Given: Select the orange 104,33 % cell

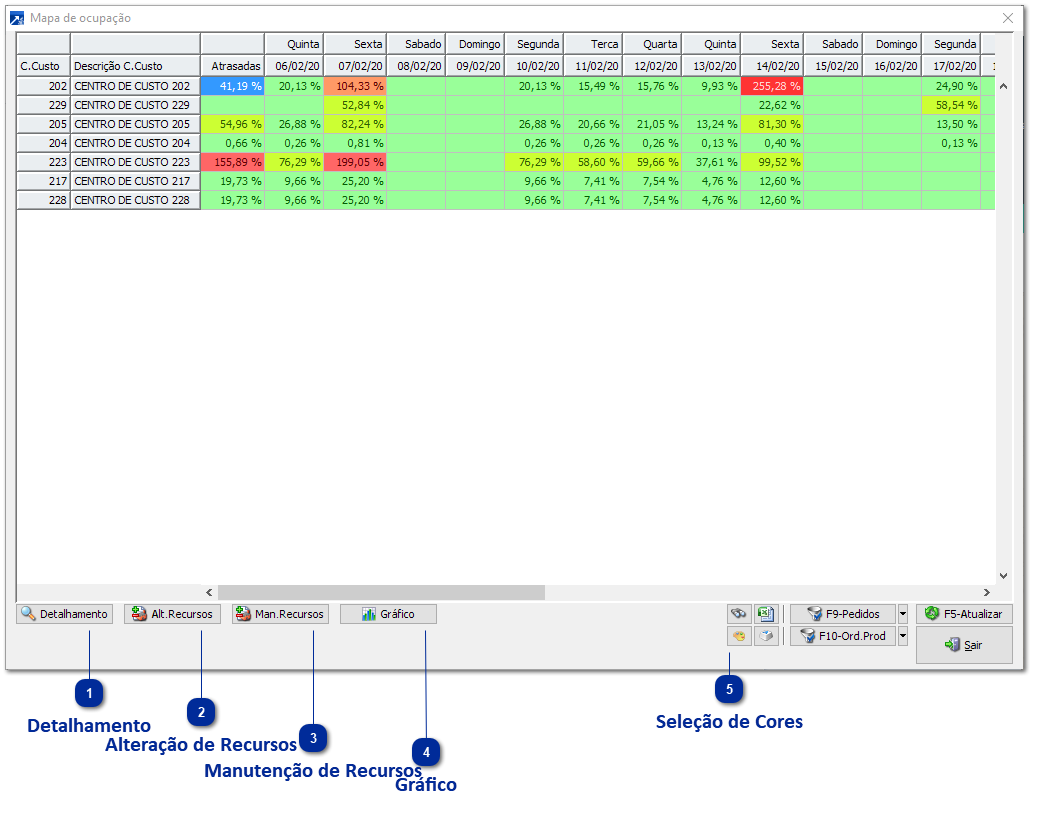Looking at the screenshot, I should coord(355,86).
